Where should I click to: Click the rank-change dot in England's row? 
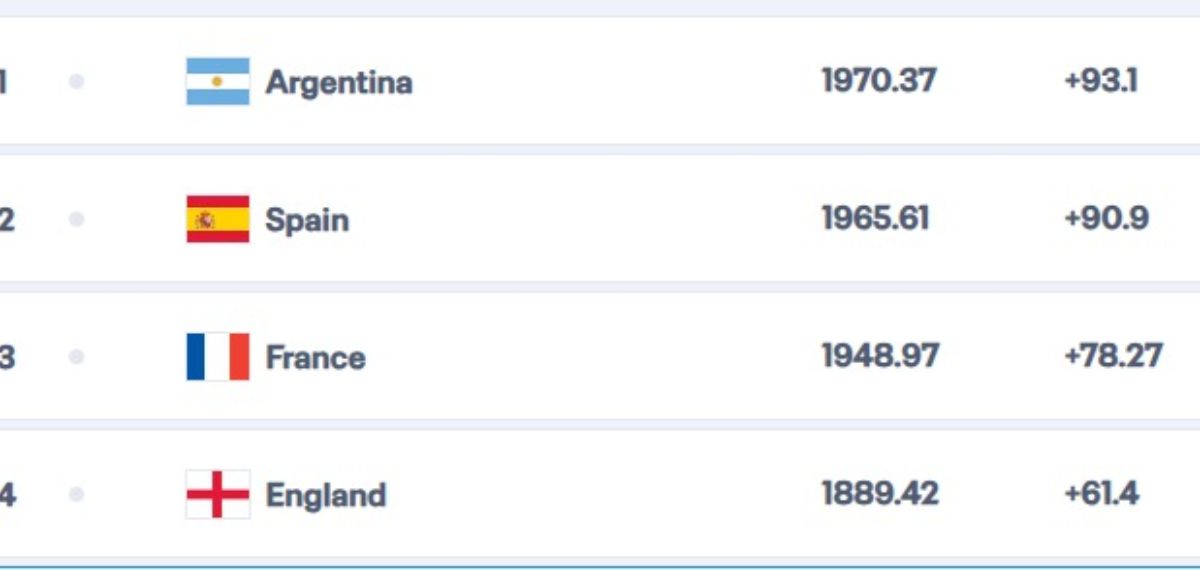(x=76, y=494)
